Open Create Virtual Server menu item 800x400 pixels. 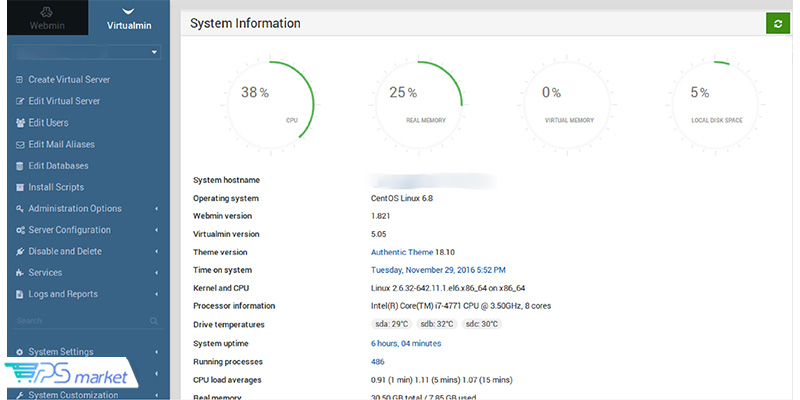(69, 80)
